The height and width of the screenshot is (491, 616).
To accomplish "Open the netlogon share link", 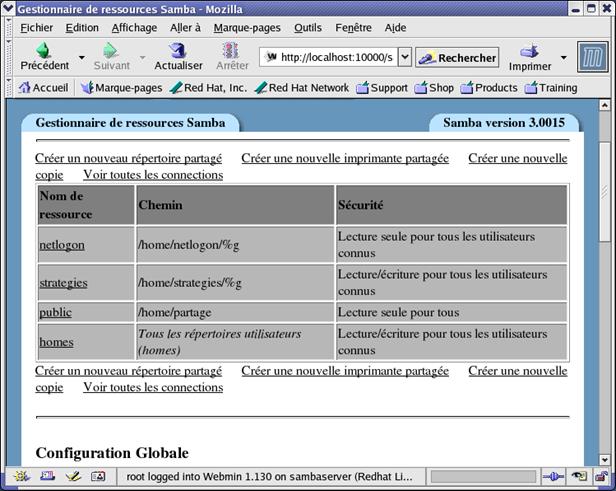I will click(x=62, y=245).
